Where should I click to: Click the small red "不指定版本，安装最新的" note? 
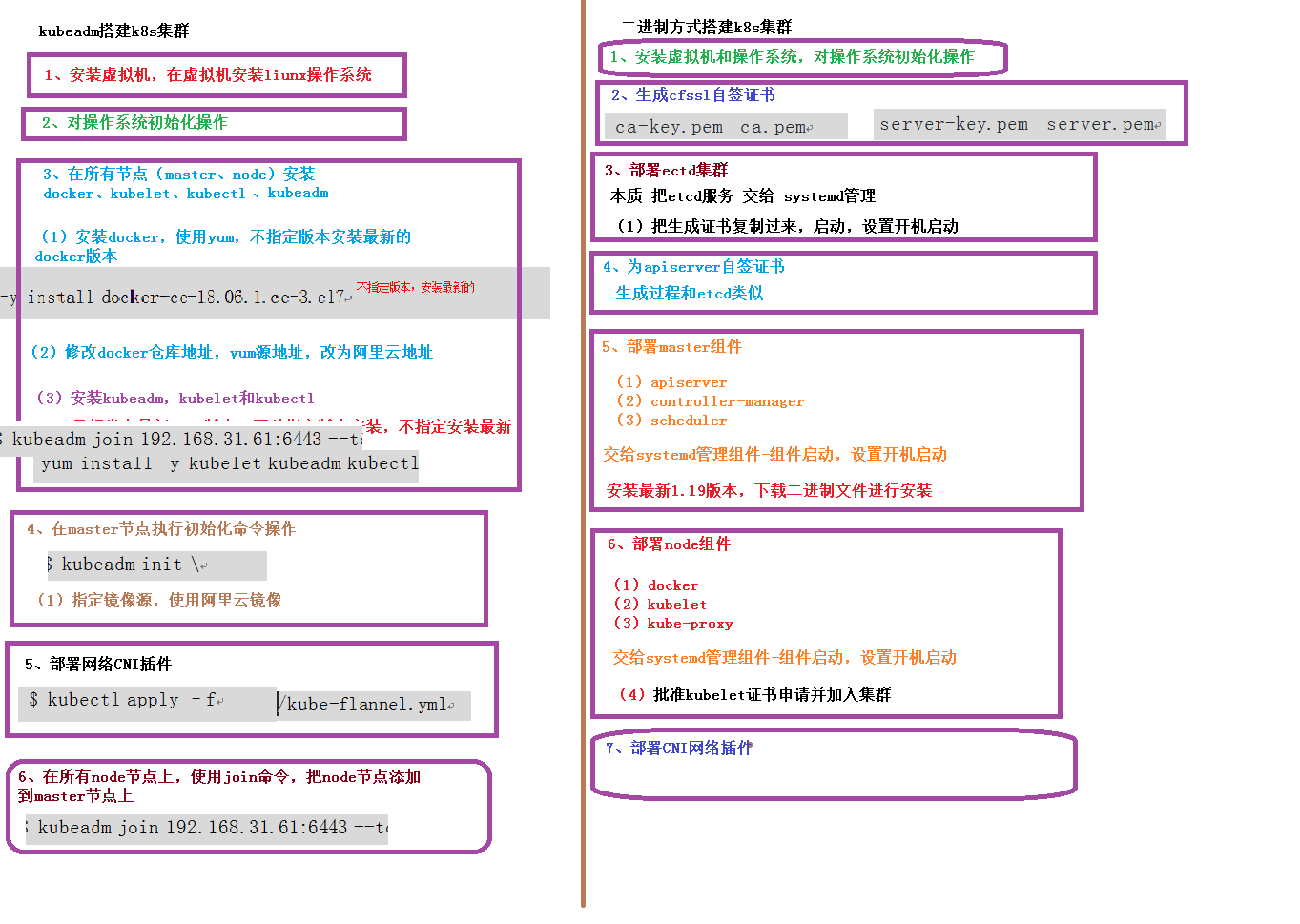point(415,287)
